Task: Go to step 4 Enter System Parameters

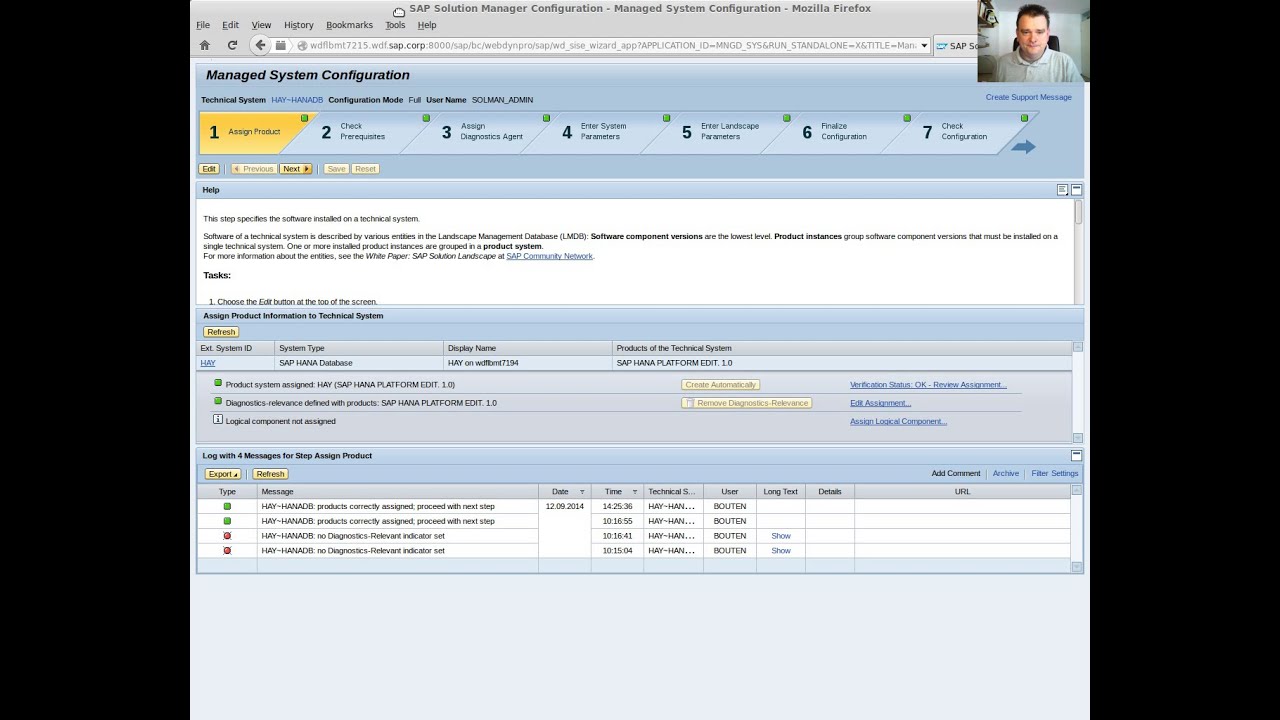Action: pos(602,132)
